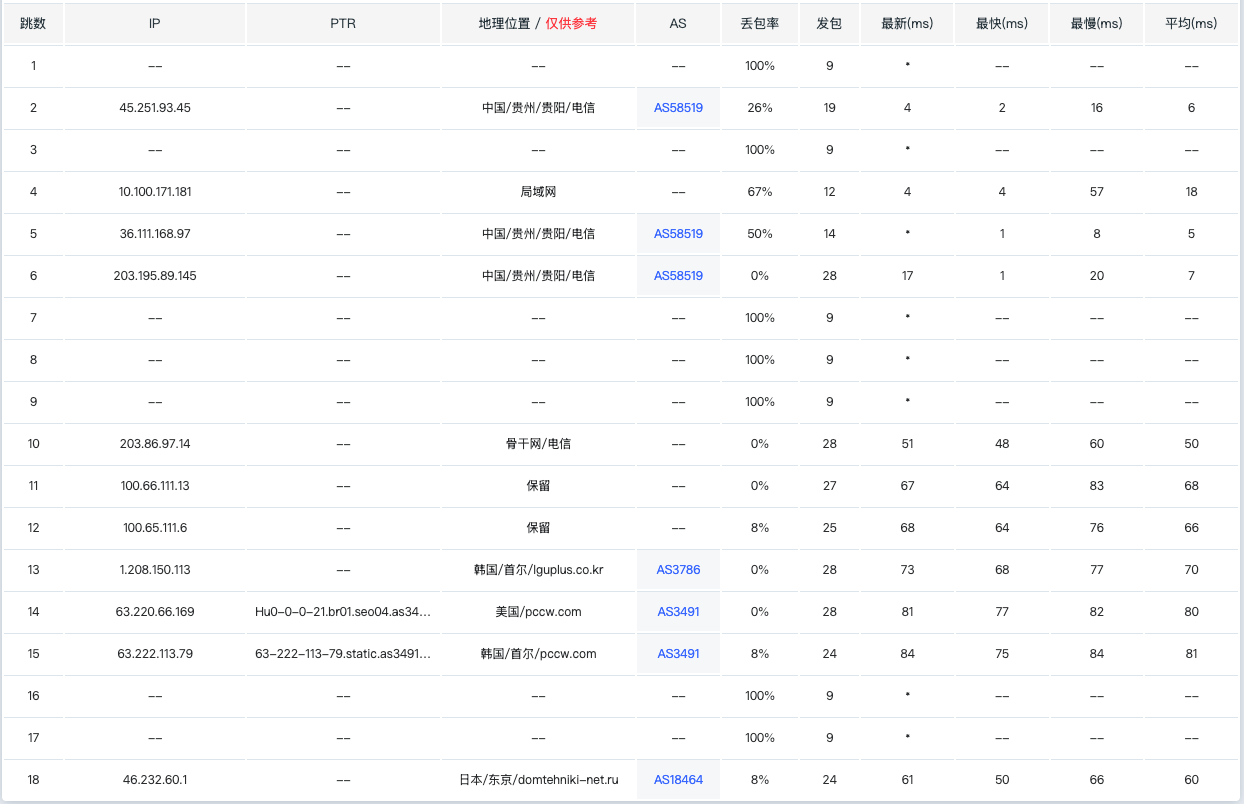Click the IP column header
Screen dimensions: 1244x804
[x=155, y=24]
